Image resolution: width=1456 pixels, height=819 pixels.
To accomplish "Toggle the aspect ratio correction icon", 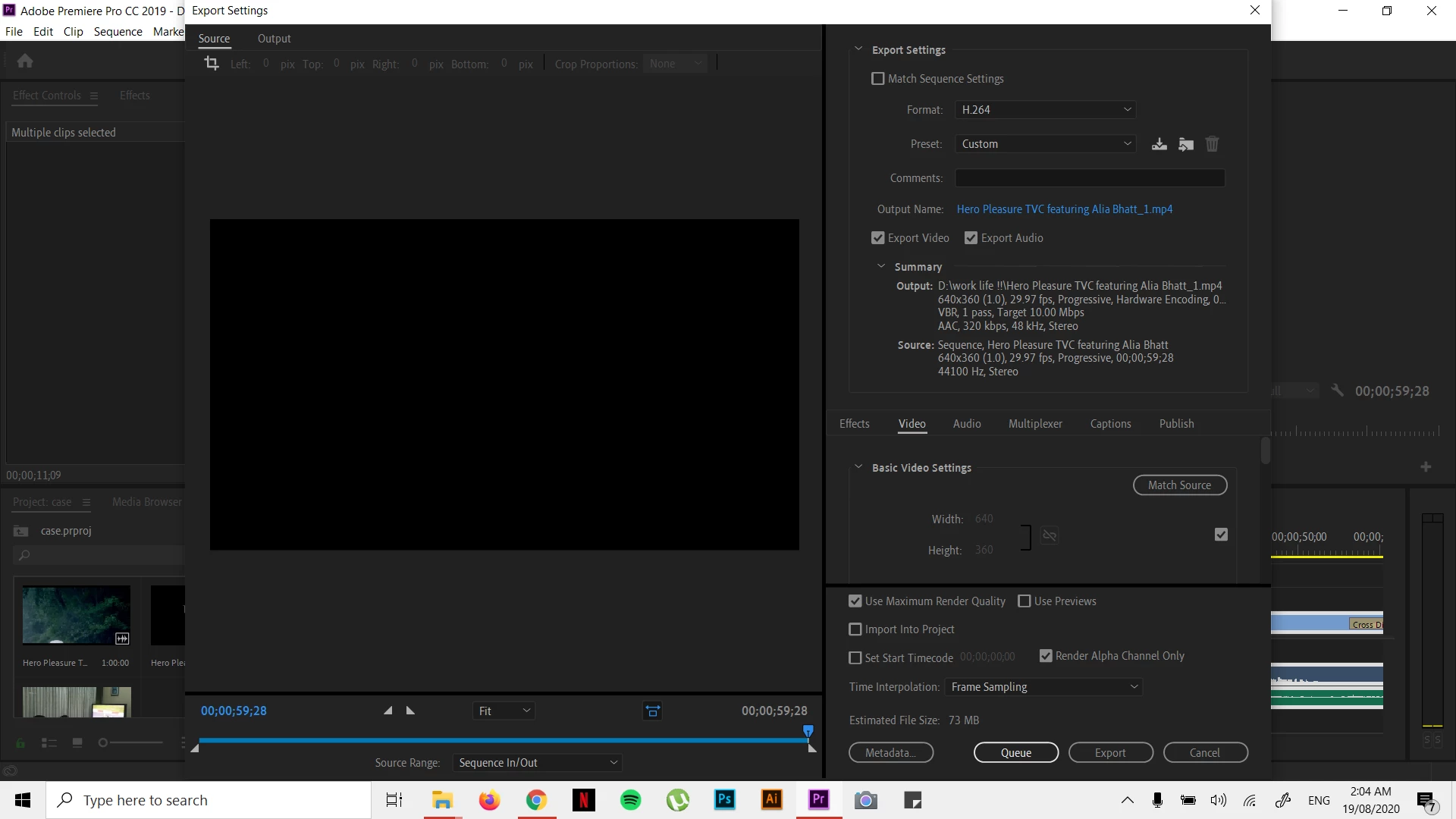I will [x=652, y=711].
